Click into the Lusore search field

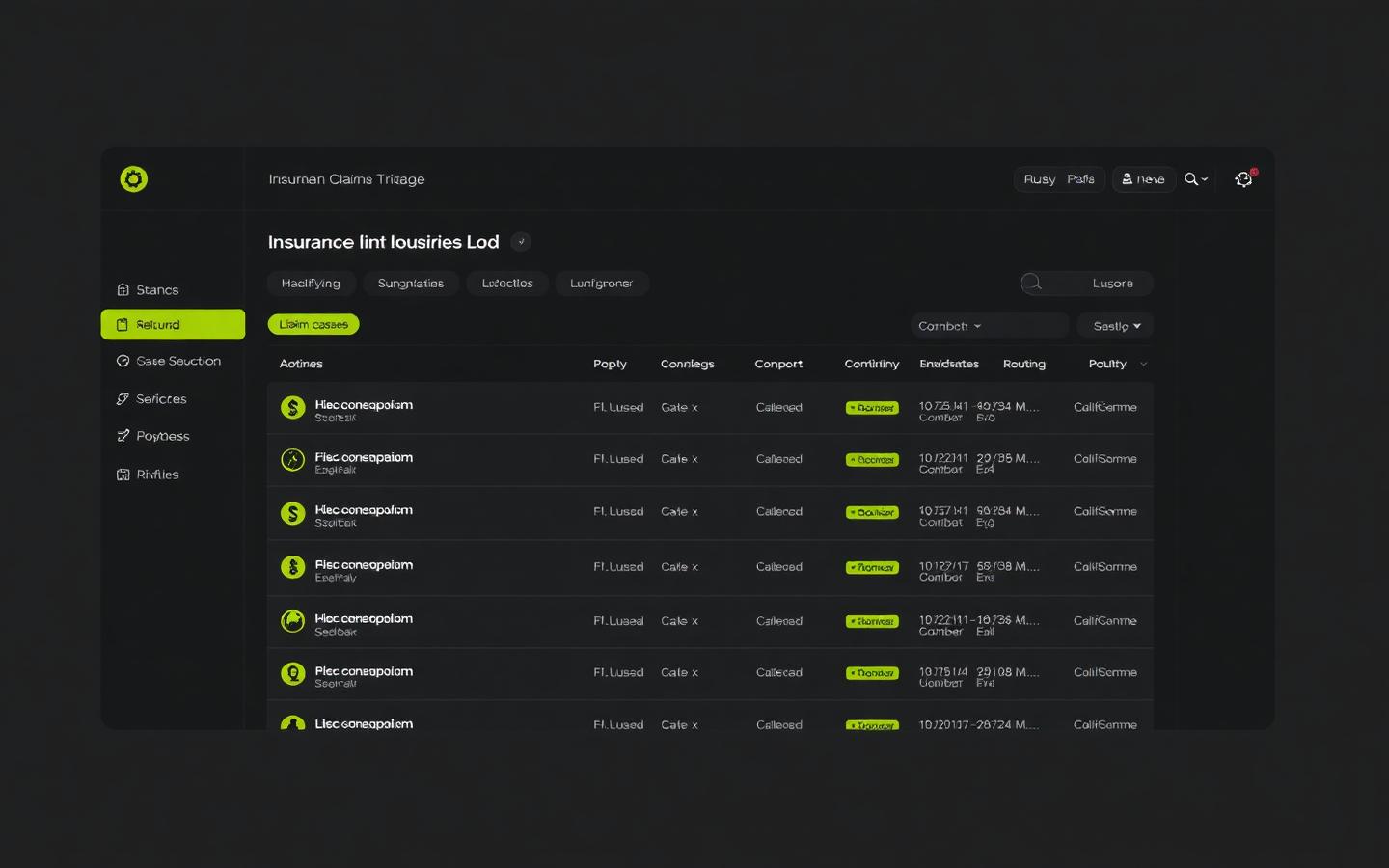(x=1087, y=283)
